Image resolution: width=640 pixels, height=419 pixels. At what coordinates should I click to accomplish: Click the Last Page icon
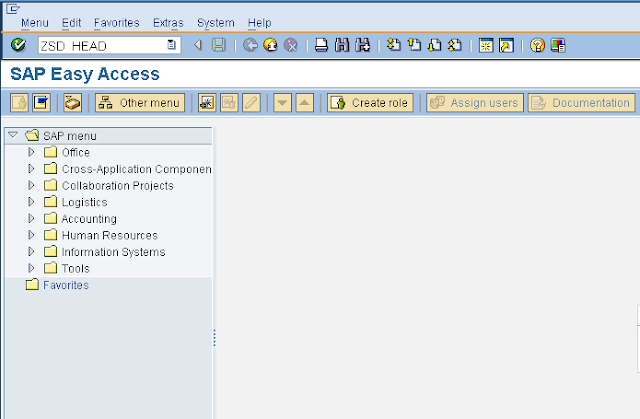pyautogui.click(x=455, y=45)
